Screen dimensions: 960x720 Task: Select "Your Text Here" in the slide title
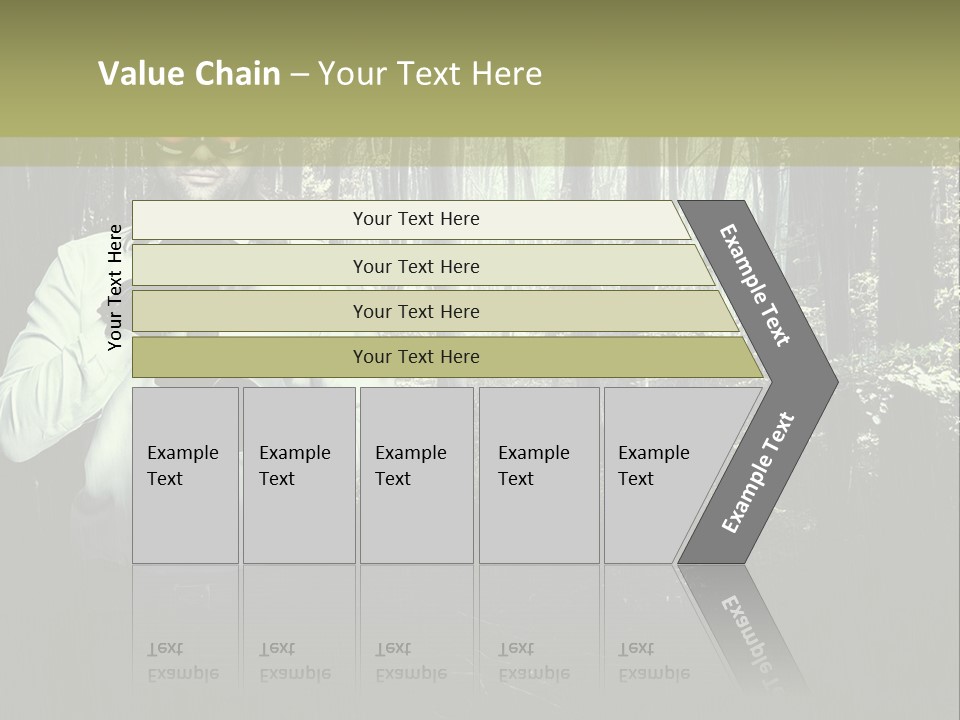coord(430,74)
